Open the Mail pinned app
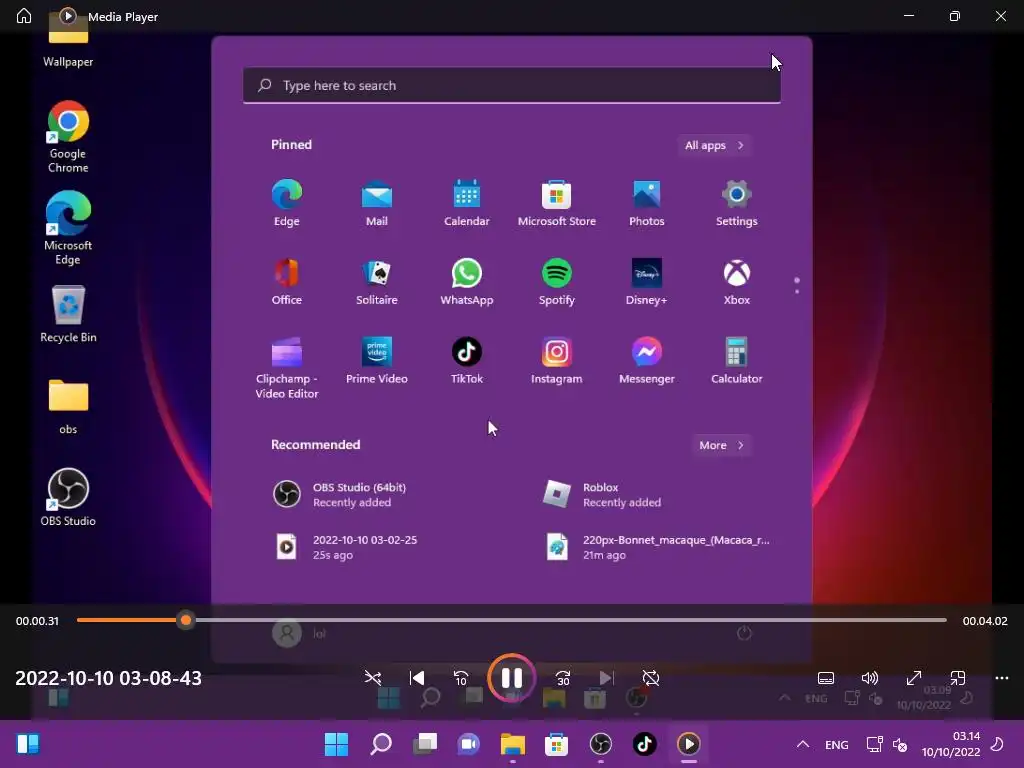1024x768 pixels. pos(377,202)
